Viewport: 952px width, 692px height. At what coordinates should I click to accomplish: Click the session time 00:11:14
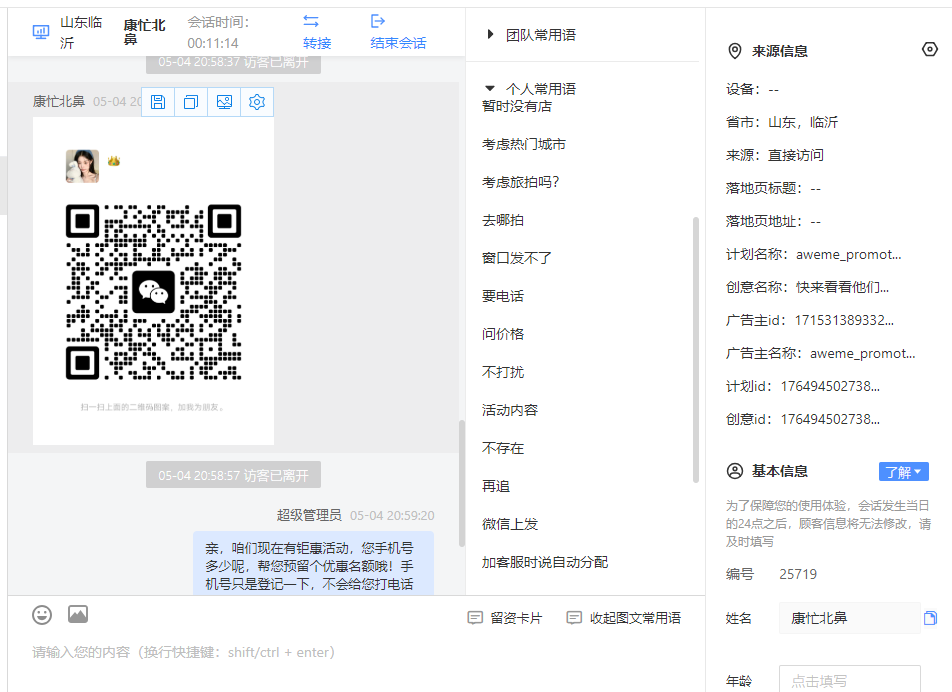[212, 43]
